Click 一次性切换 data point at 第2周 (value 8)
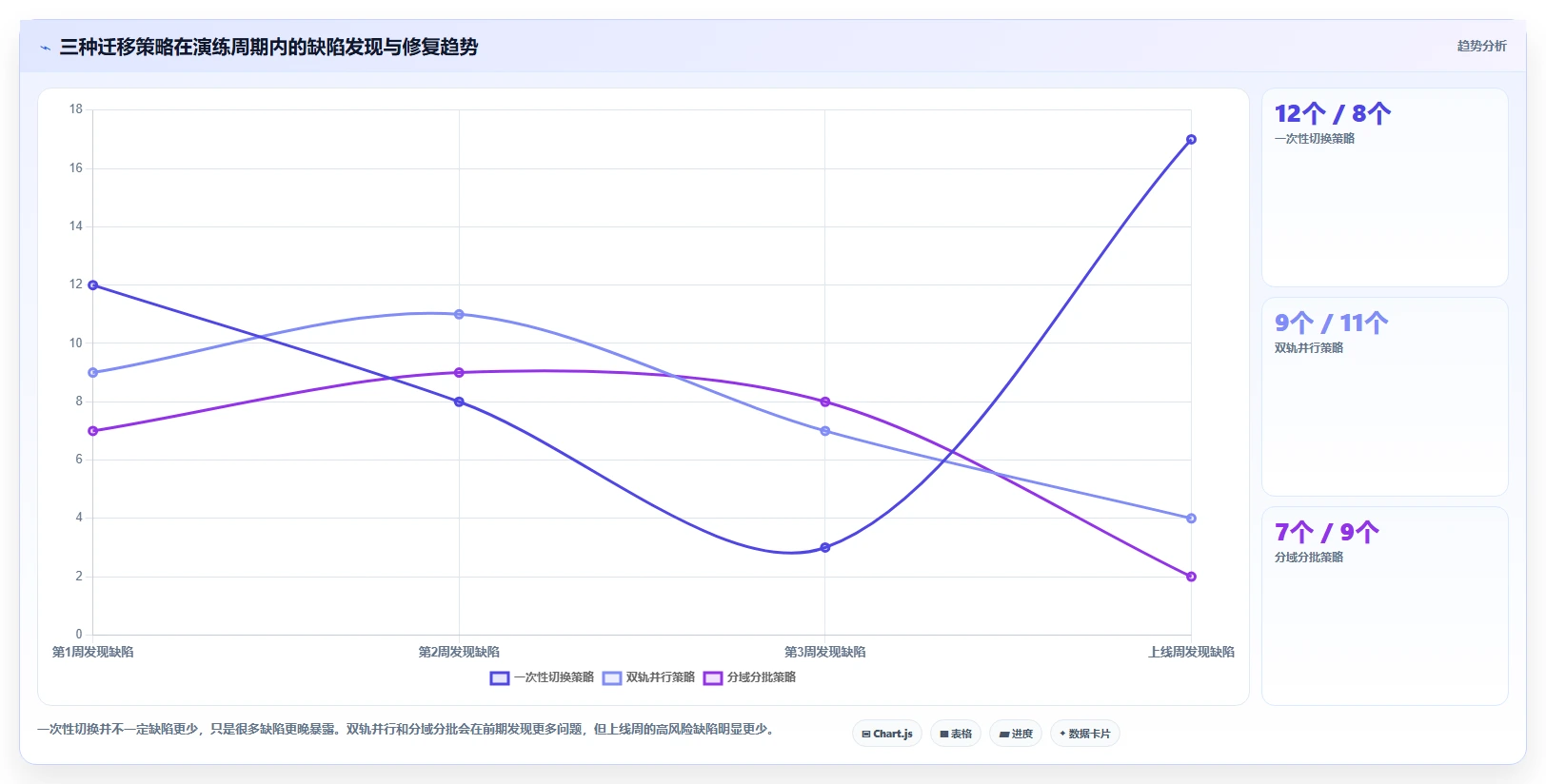Image resolution: width=1546 pixels, height=784 pixels. [459, 402]
